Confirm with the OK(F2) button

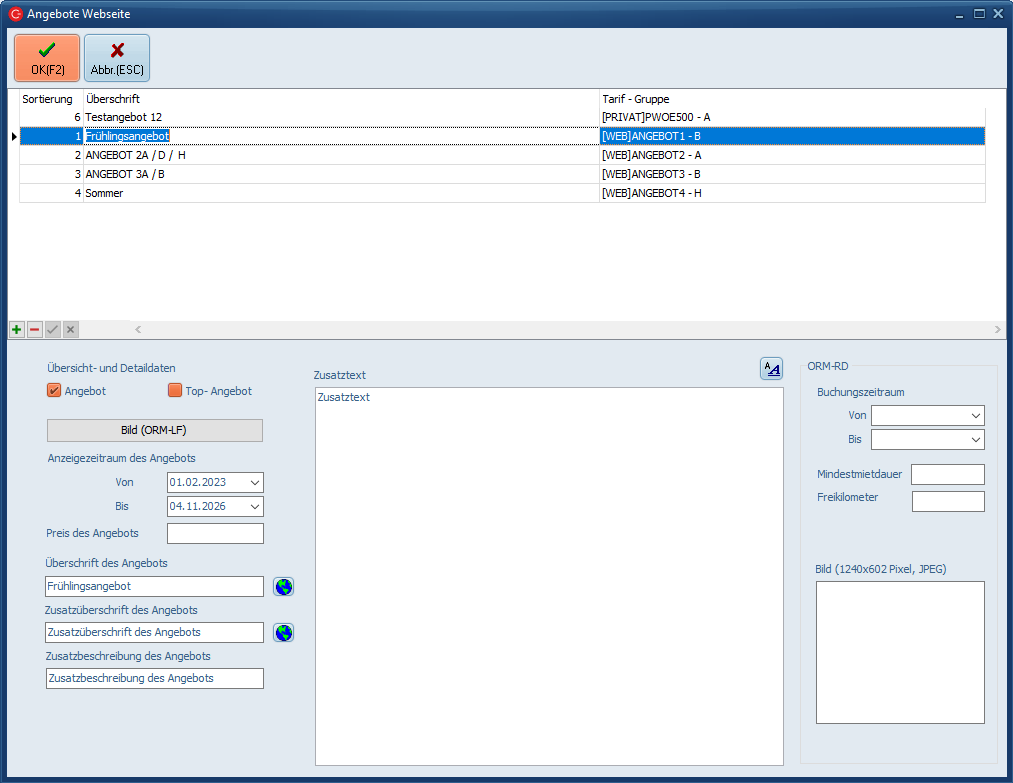coord(47,58)
